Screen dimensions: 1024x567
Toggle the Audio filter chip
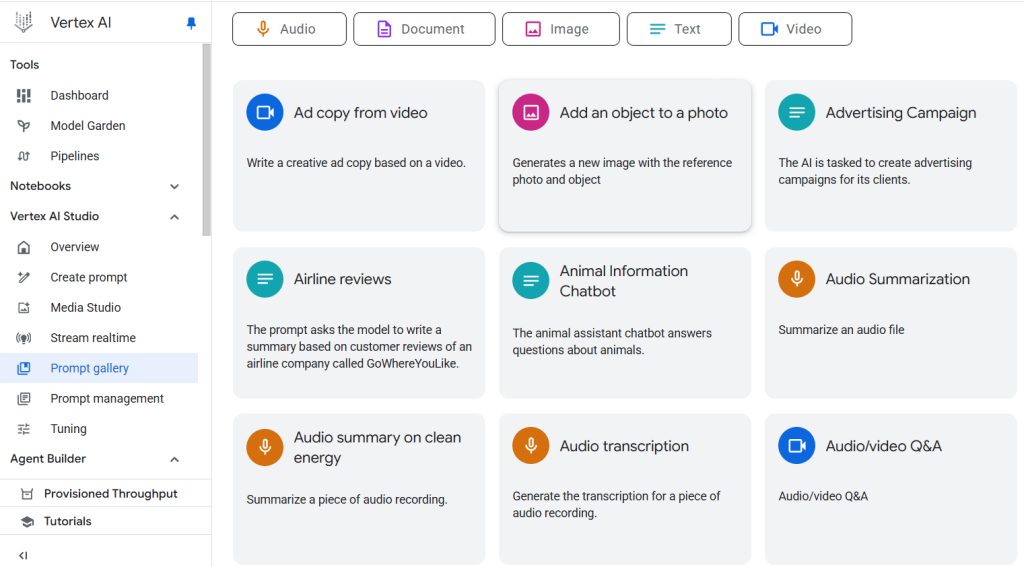[289, 29]
